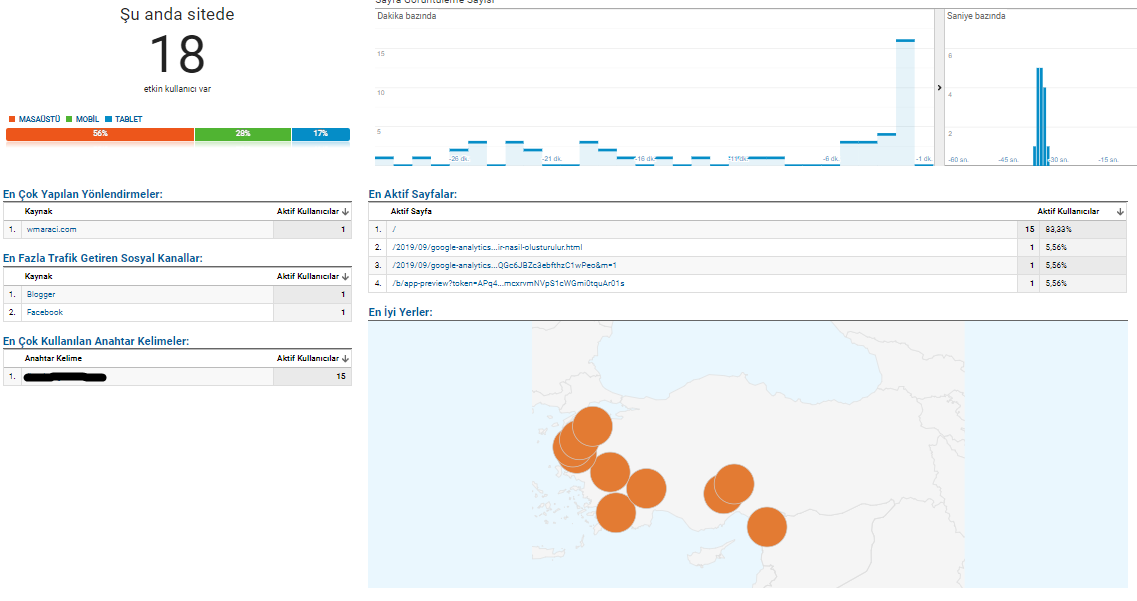
Task: Click the blue TABLET legend square
Action: (x=108, y=119)
